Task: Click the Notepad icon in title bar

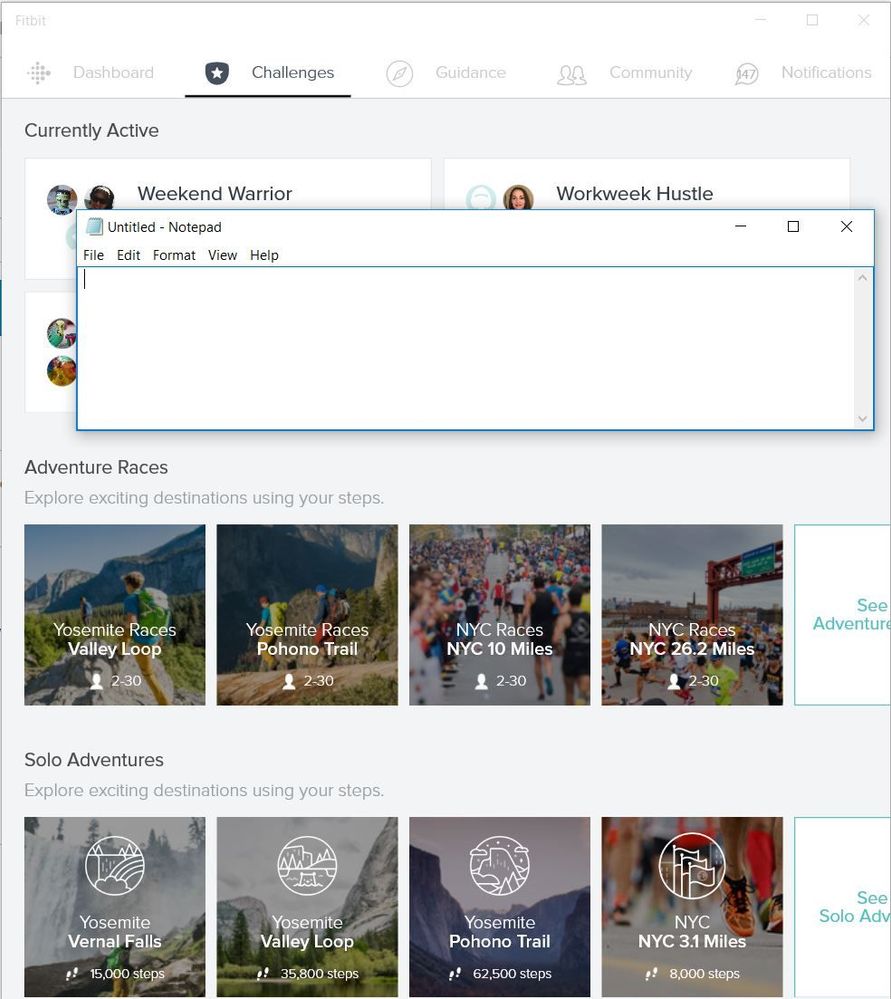Action: pyautogui.click(x=94, y=227)
